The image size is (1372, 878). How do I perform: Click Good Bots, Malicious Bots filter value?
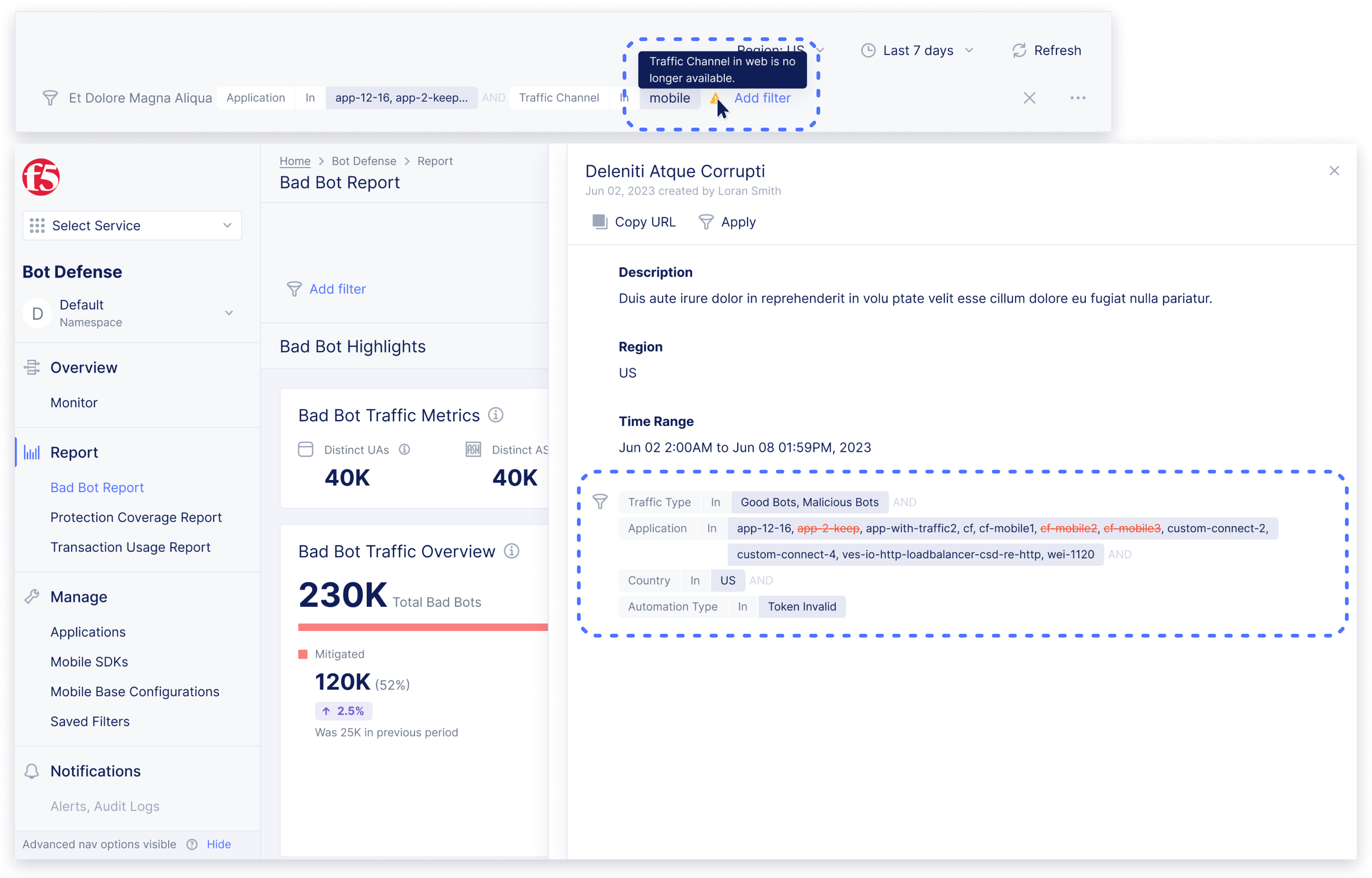(809, 502)
